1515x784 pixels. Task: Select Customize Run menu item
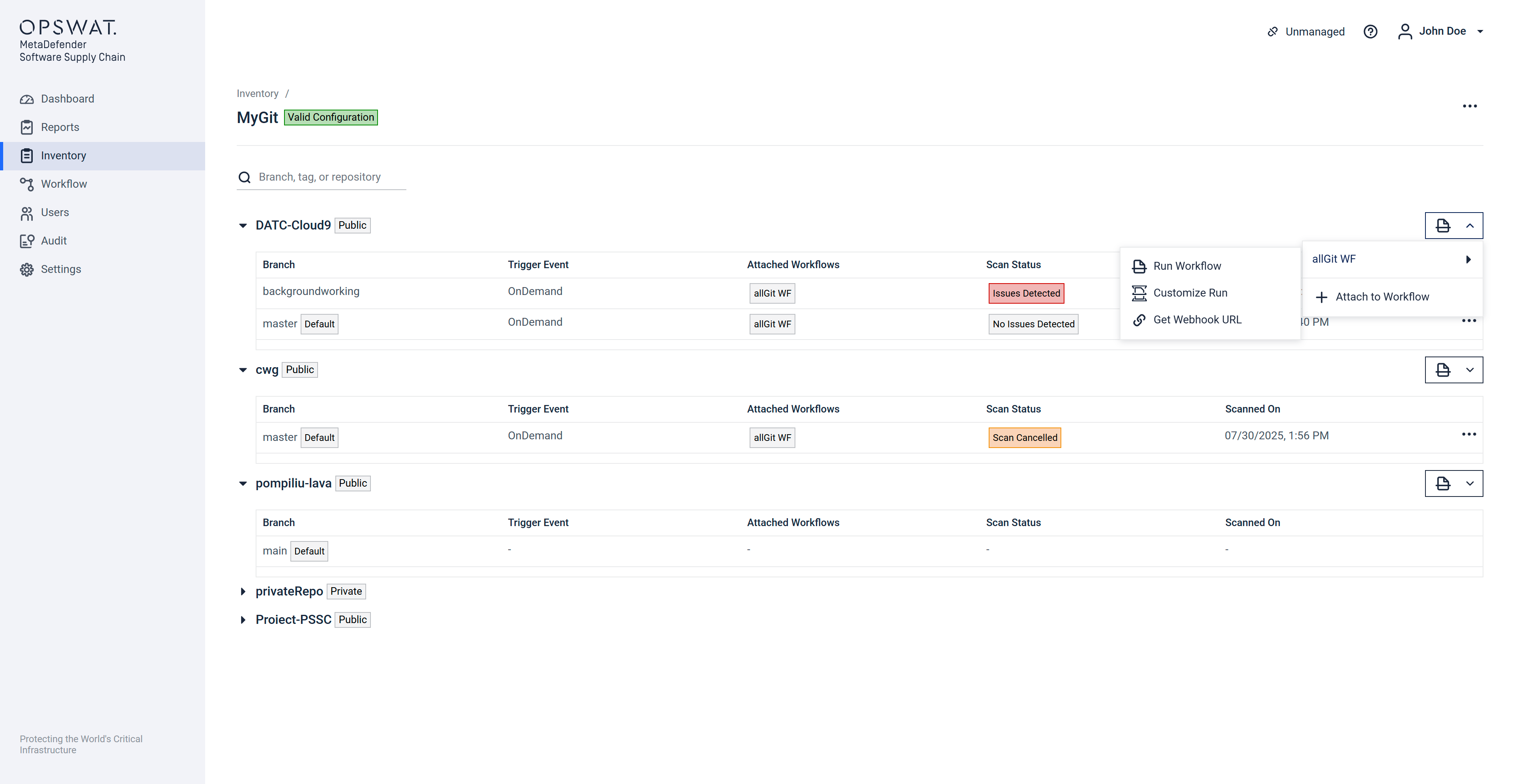pos(1210,293)
